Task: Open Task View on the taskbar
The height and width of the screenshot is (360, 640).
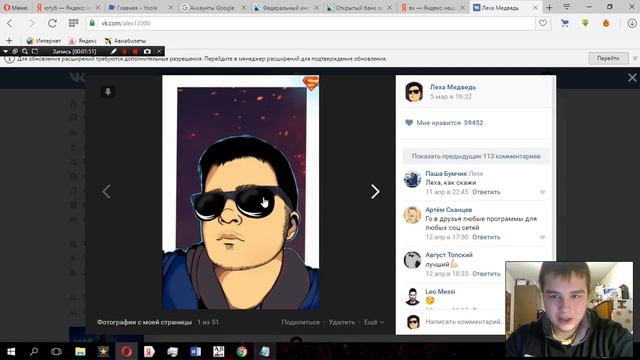Action: pos(56,351)
